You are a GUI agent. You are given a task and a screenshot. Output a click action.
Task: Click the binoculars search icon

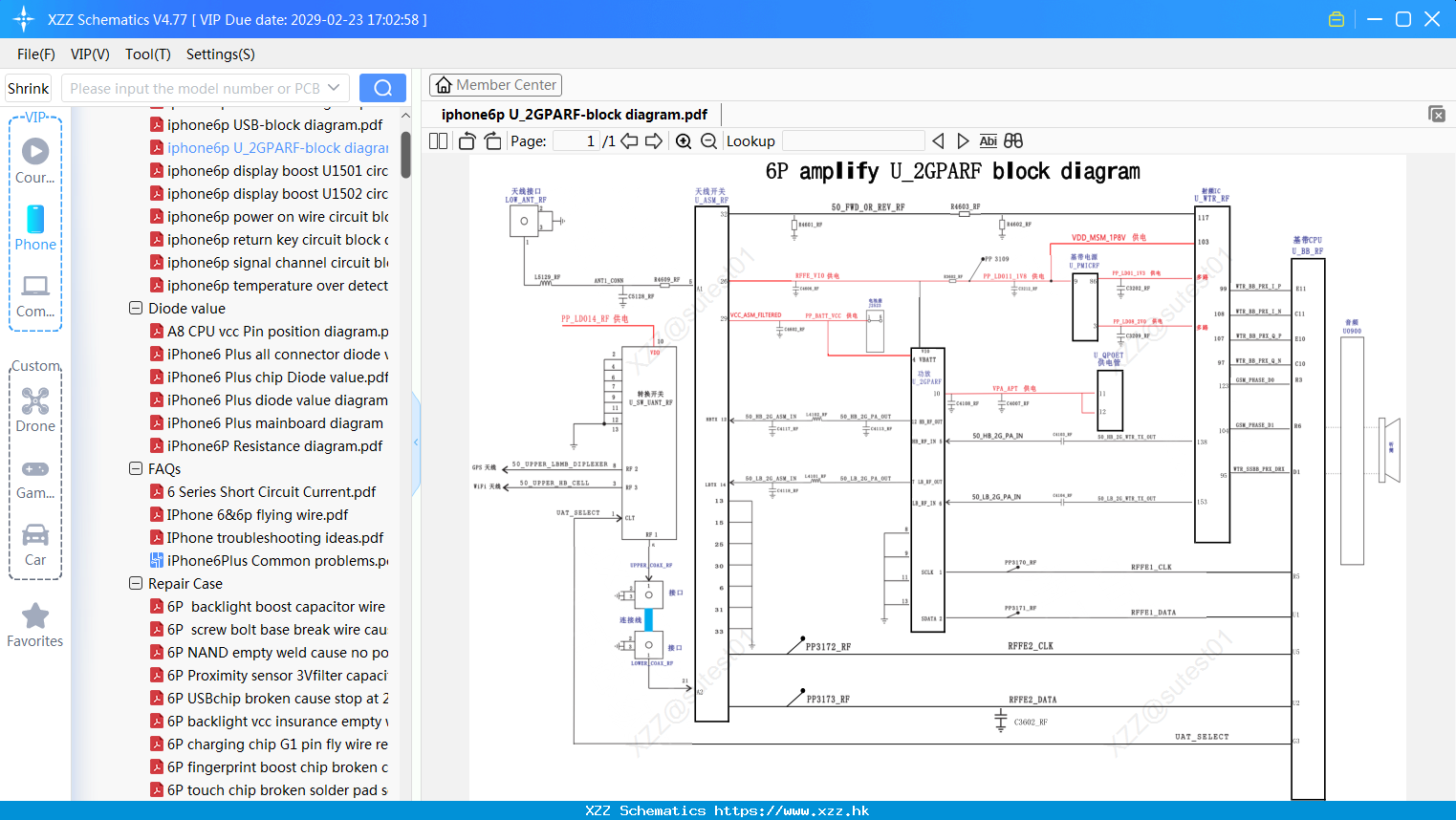coord(1013,140)
